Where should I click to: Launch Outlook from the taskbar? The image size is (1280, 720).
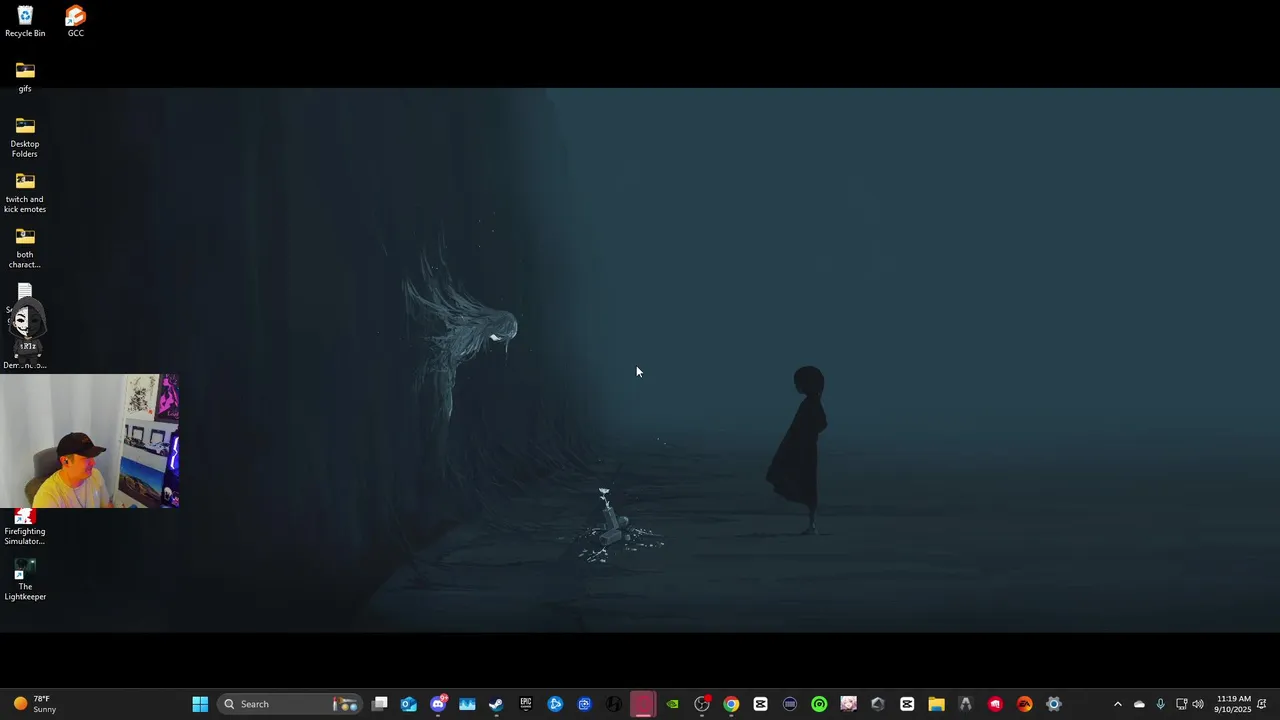point(409,704)
